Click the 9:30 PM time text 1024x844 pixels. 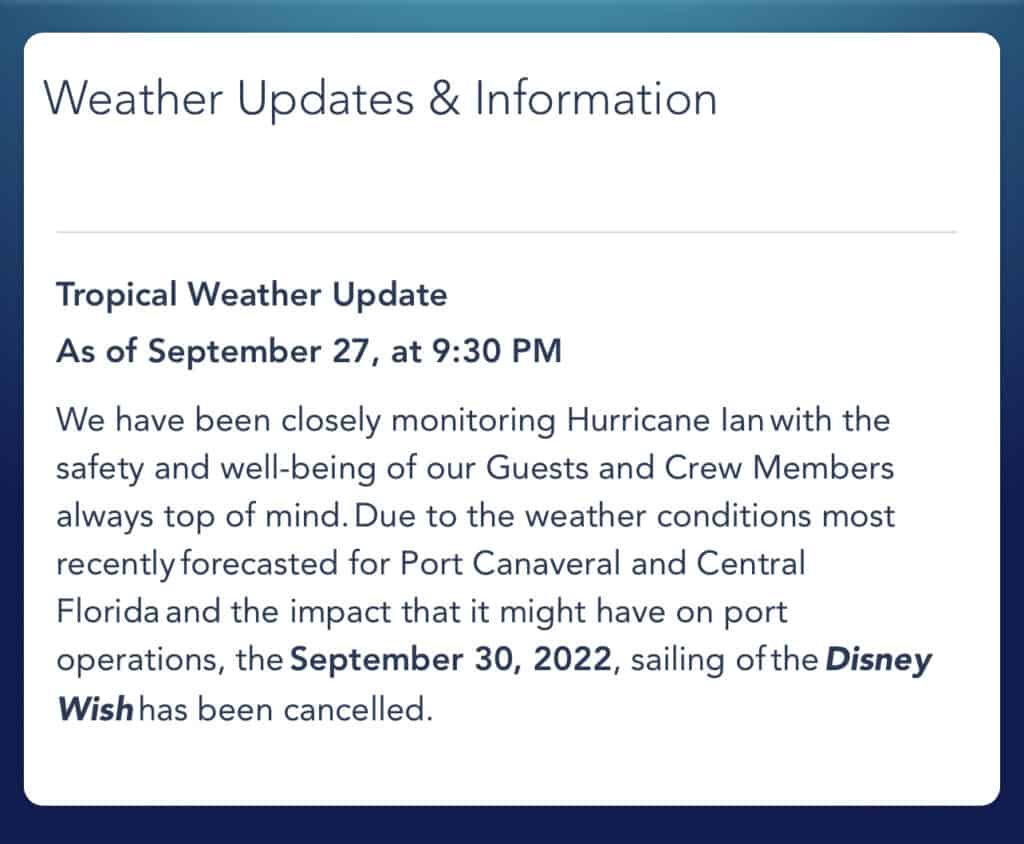pyautogui.click(x=496, y=351)
